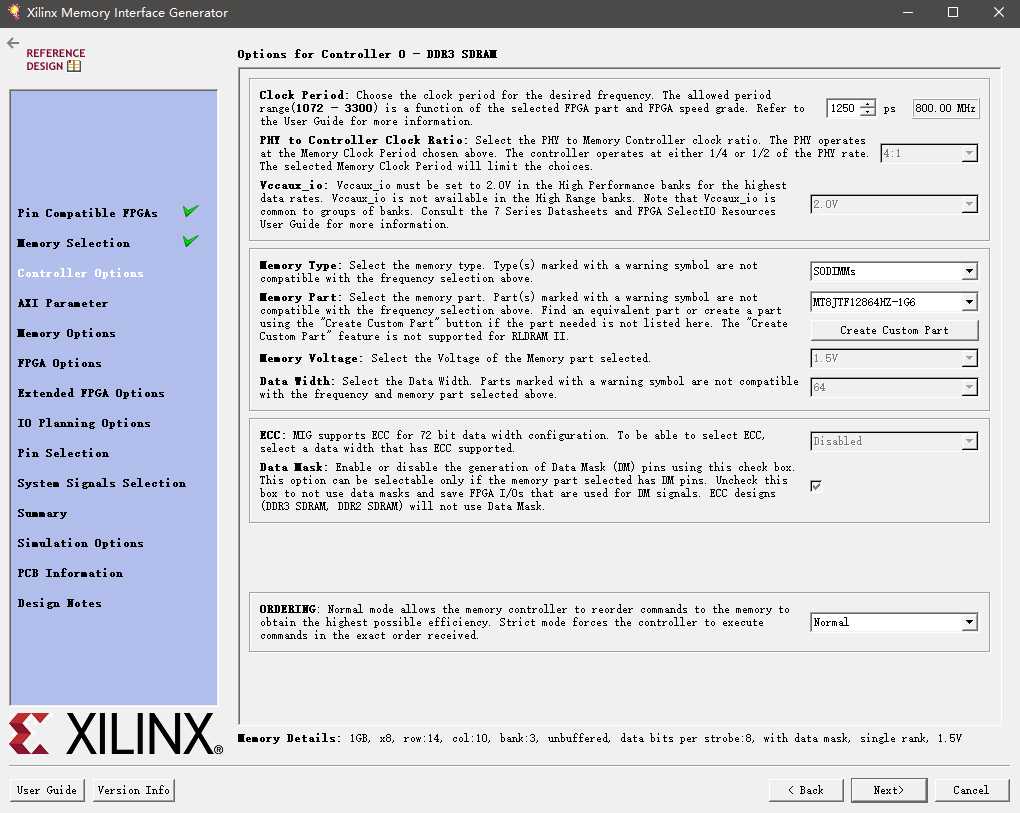Open the User Guide

point(47,790)
